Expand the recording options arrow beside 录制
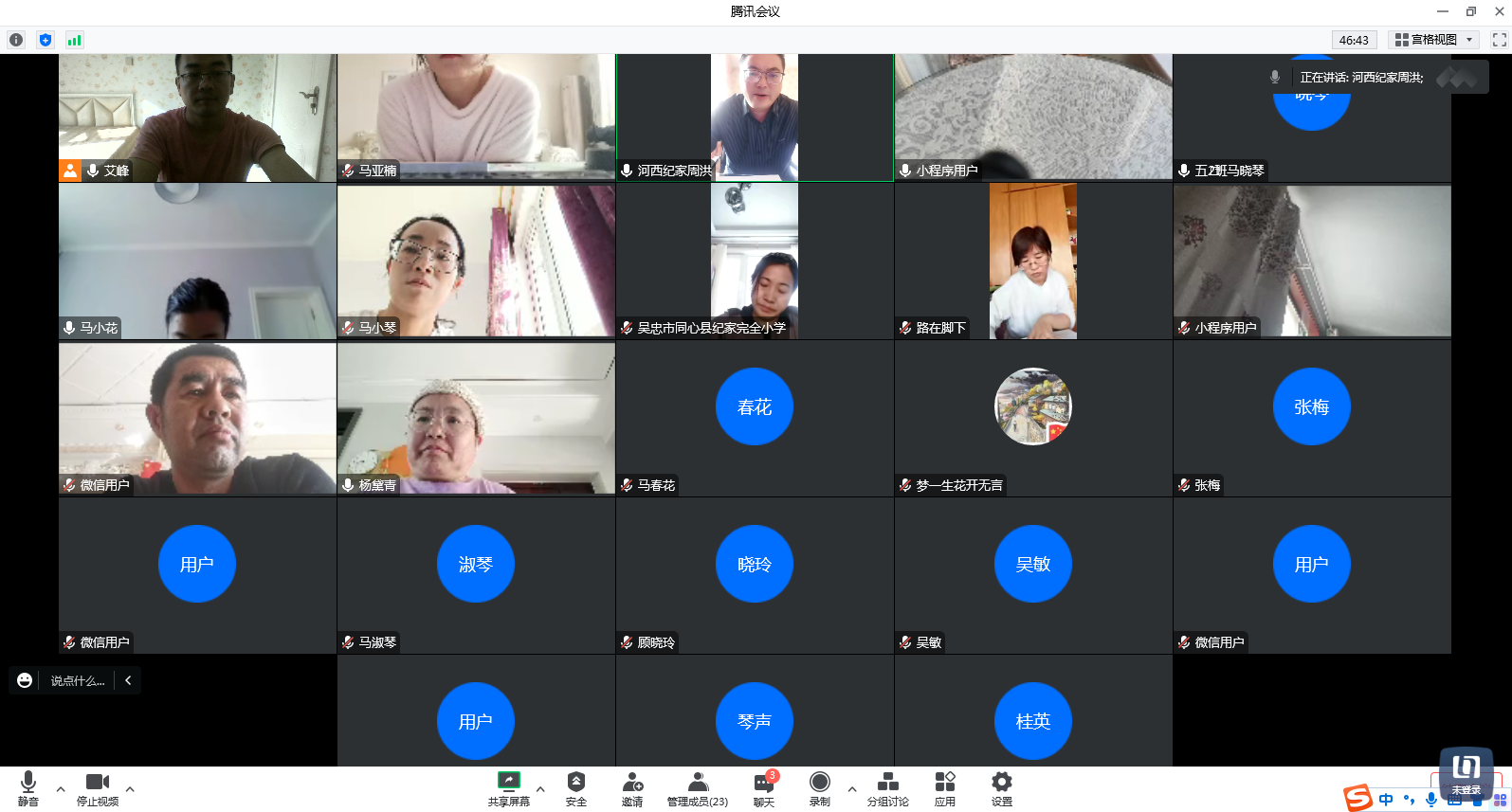This screenshot has height=812, width=1512. (x=852, y=788)
